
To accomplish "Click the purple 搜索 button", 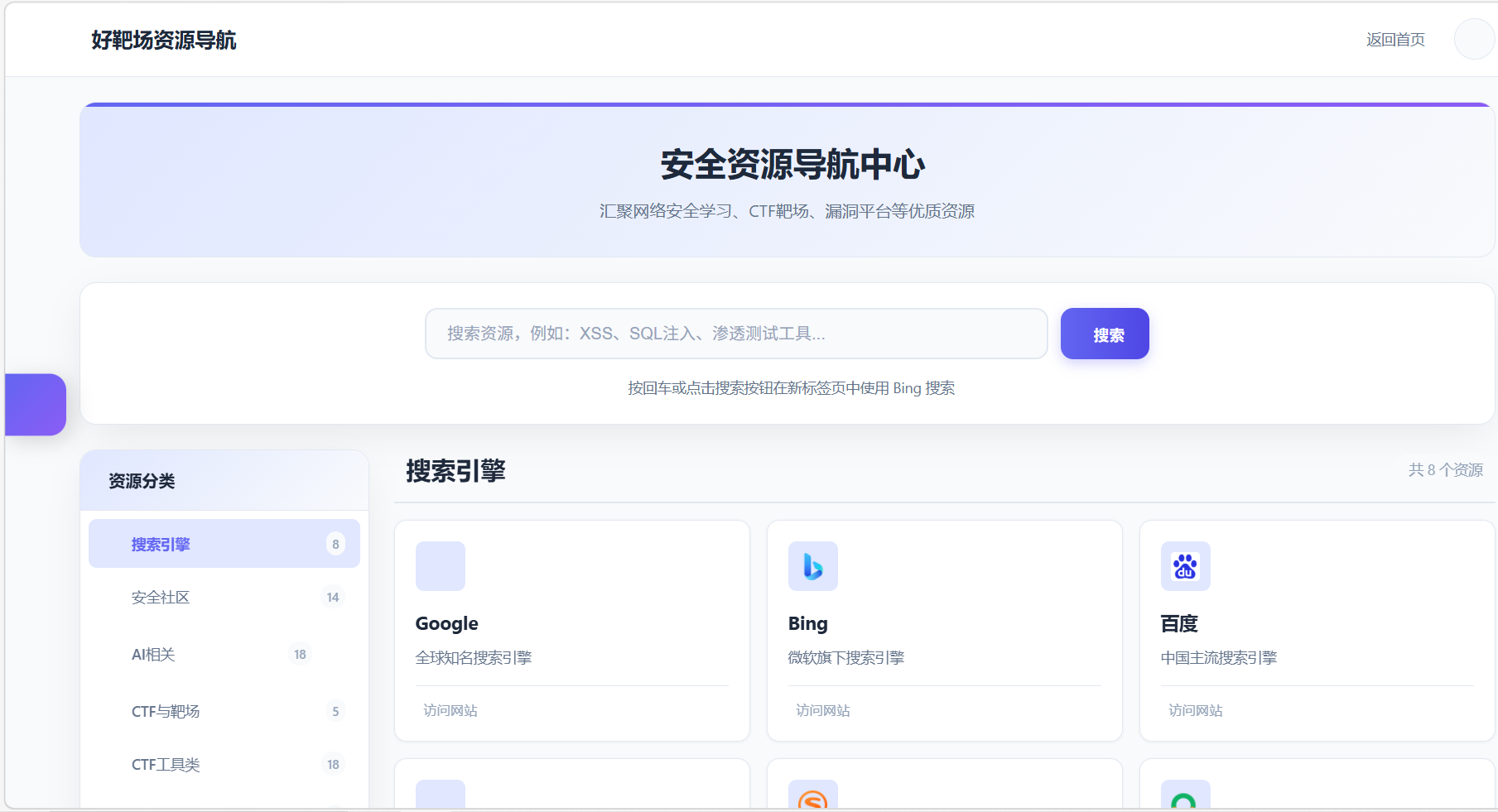I will coord(1105,334).
